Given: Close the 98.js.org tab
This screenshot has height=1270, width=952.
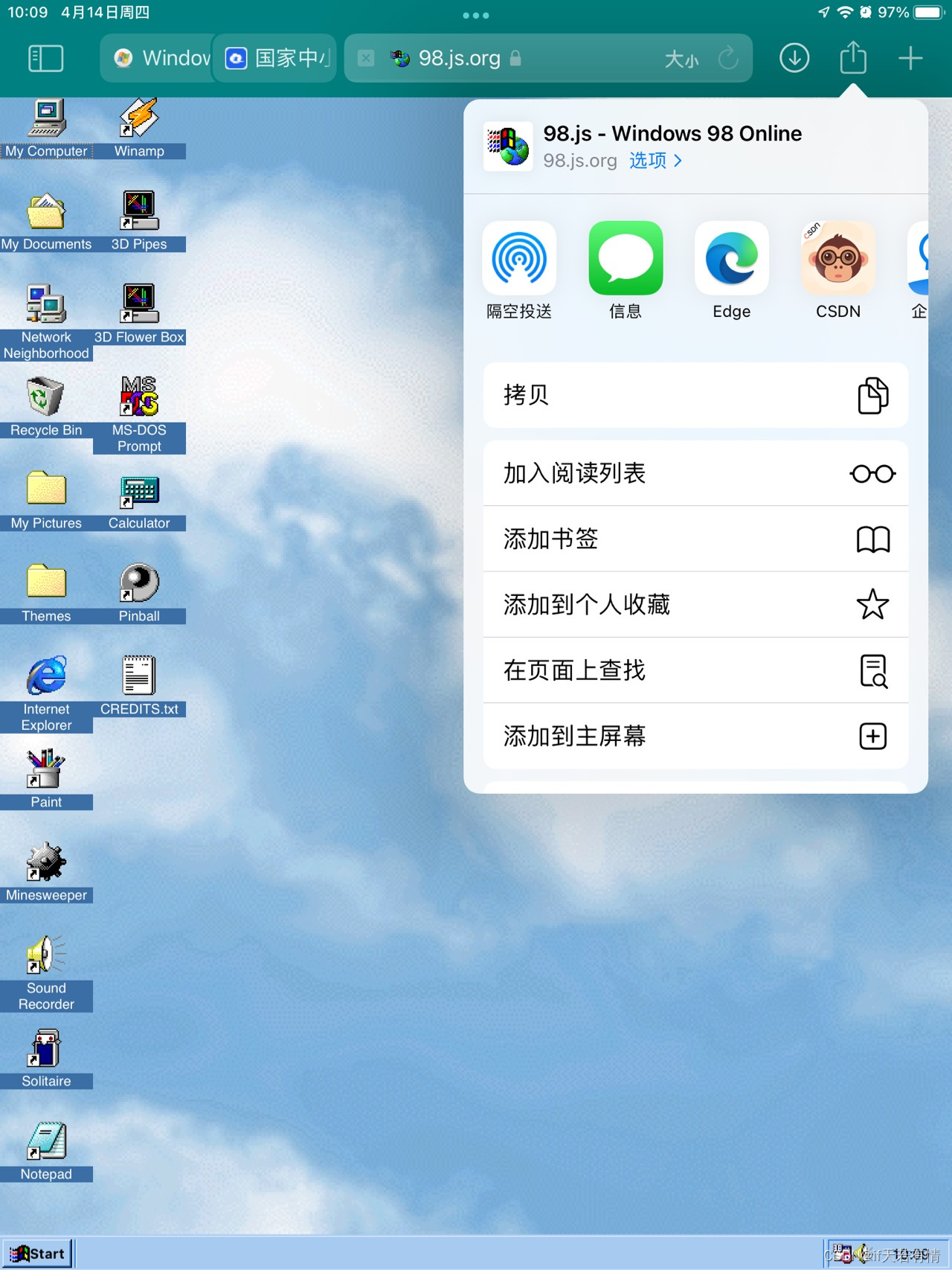Looking at the screenshot, I should click(x=366, y=58).
